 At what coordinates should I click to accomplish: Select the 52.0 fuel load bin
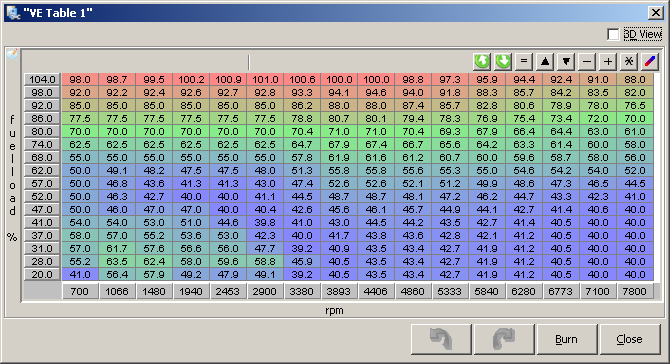tap(42, 197)
